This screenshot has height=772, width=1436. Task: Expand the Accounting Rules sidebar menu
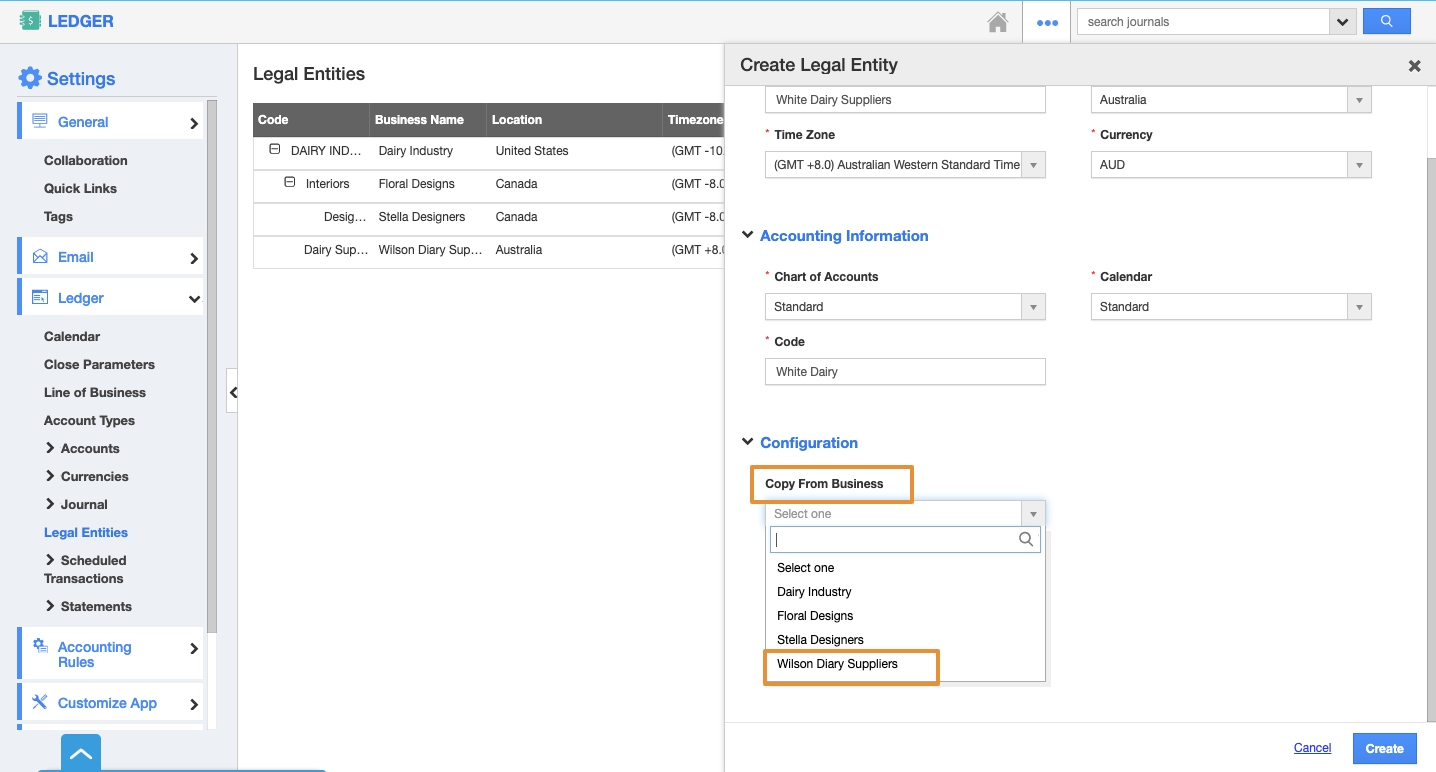coord(110,655)
